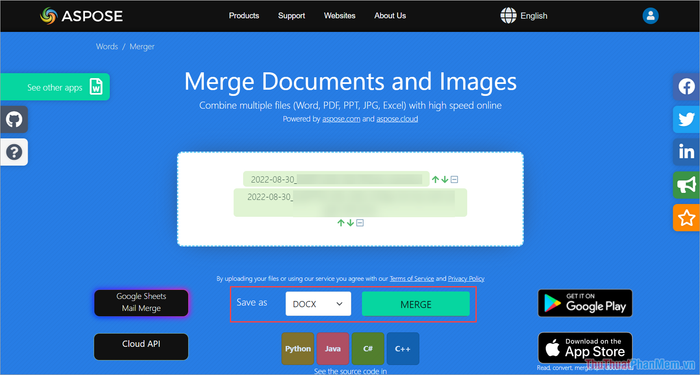The image size is (700, 375).
Task: Click the megaphone feedback icon
Action: point(686,185)
